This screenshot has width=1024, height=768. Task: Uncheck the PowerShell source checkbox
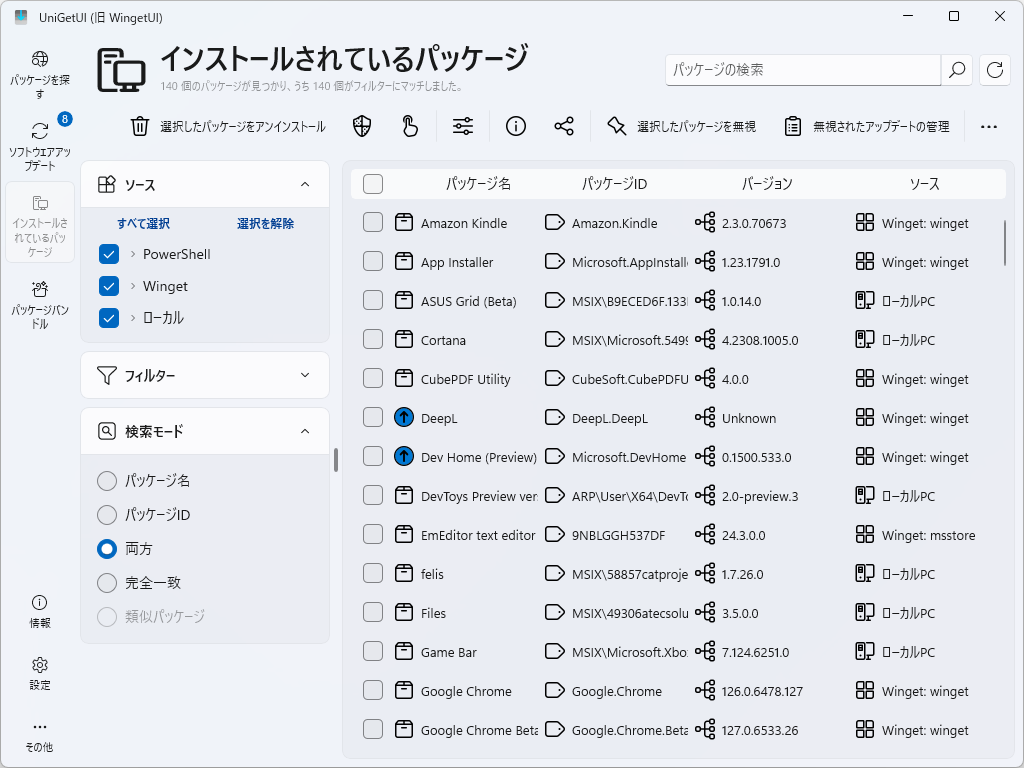pos(108,254)
